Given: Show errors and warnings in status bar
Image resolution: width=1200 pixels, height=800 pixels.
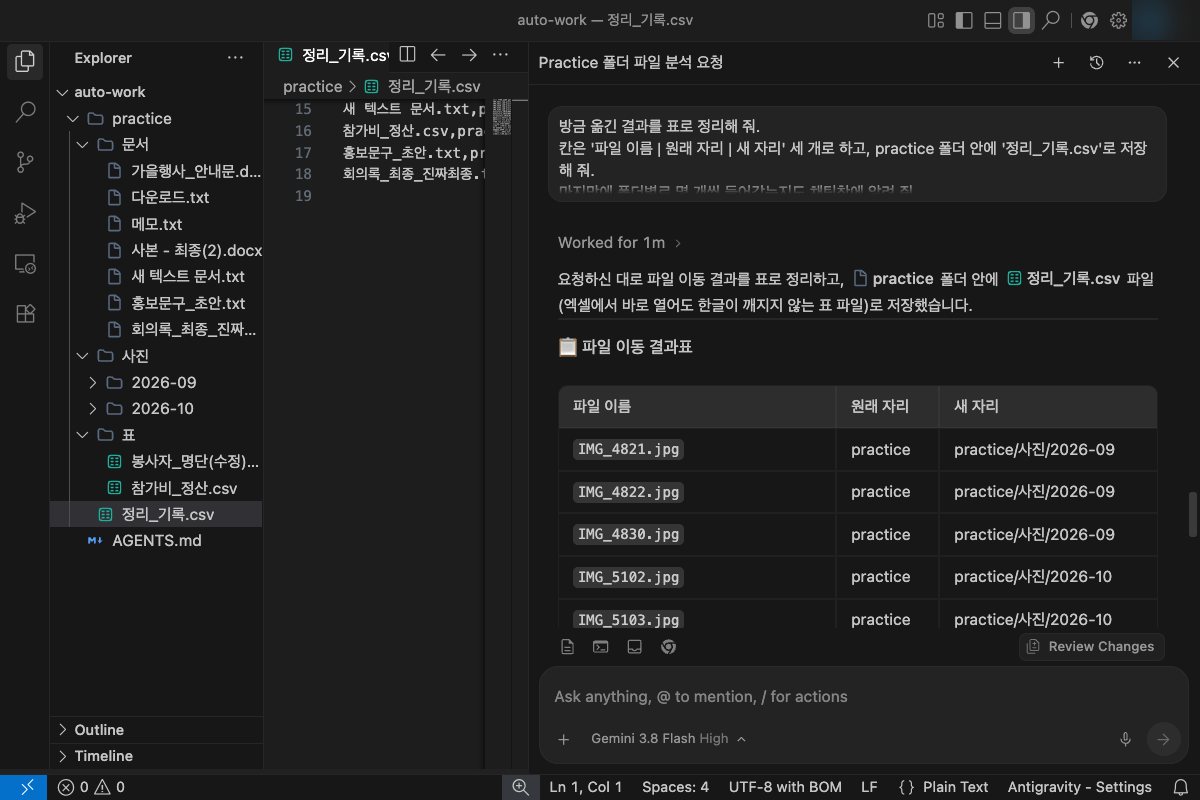Looking at the screenshot, I should click(91, 787).
